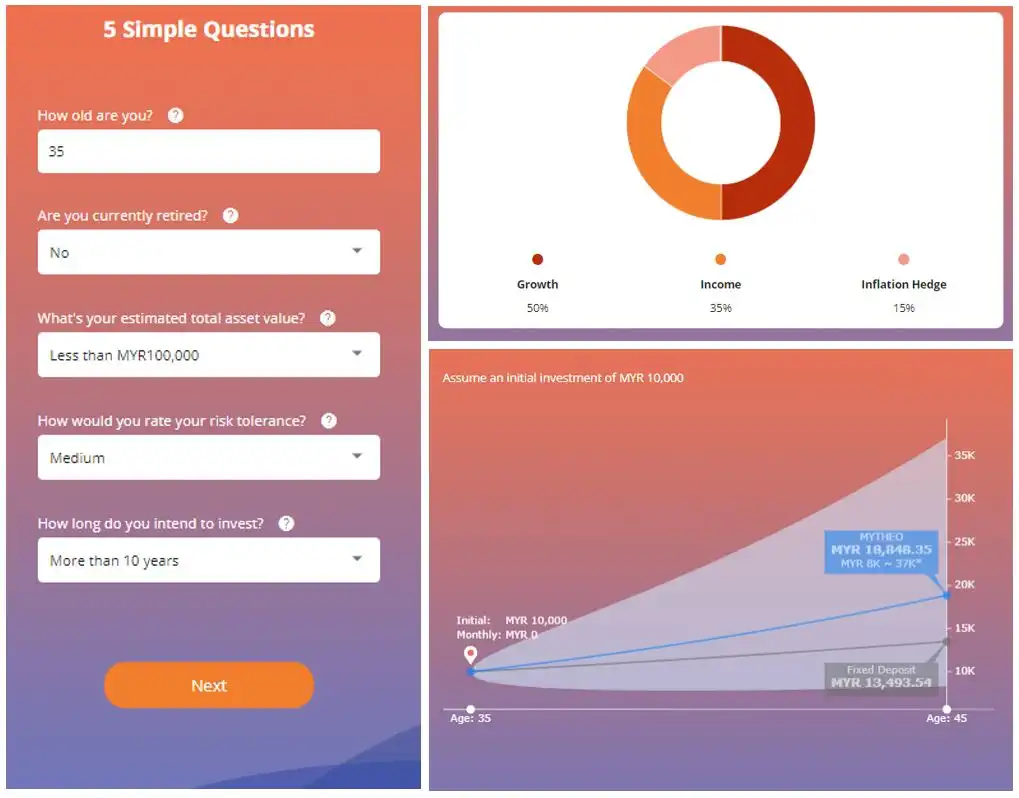Click the Fixed Deposit MYR 13,493.54 label
1019x798 pixels.
(881, 678)
